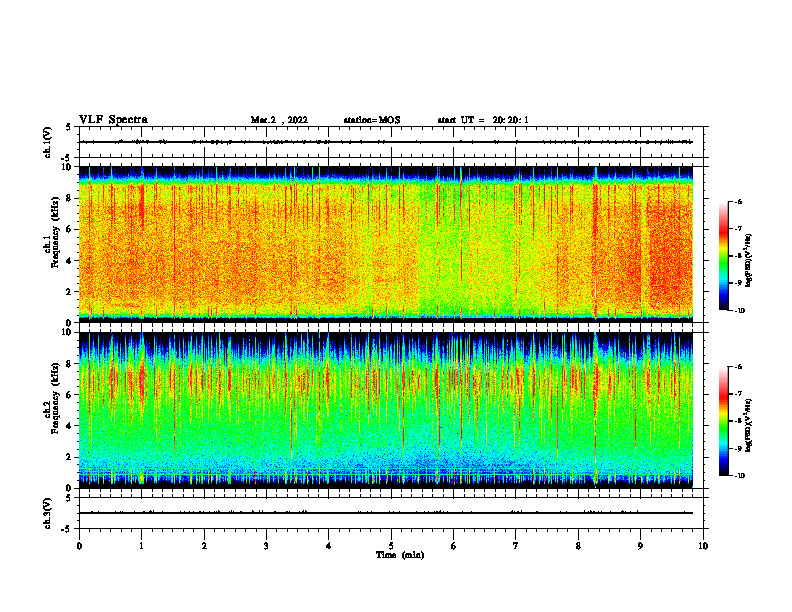The height and width of the screenshot is (612, 792).
Task: Click the "6" kHz tick of ch.2 spectrogram
Action: click(x=70, y=395)
